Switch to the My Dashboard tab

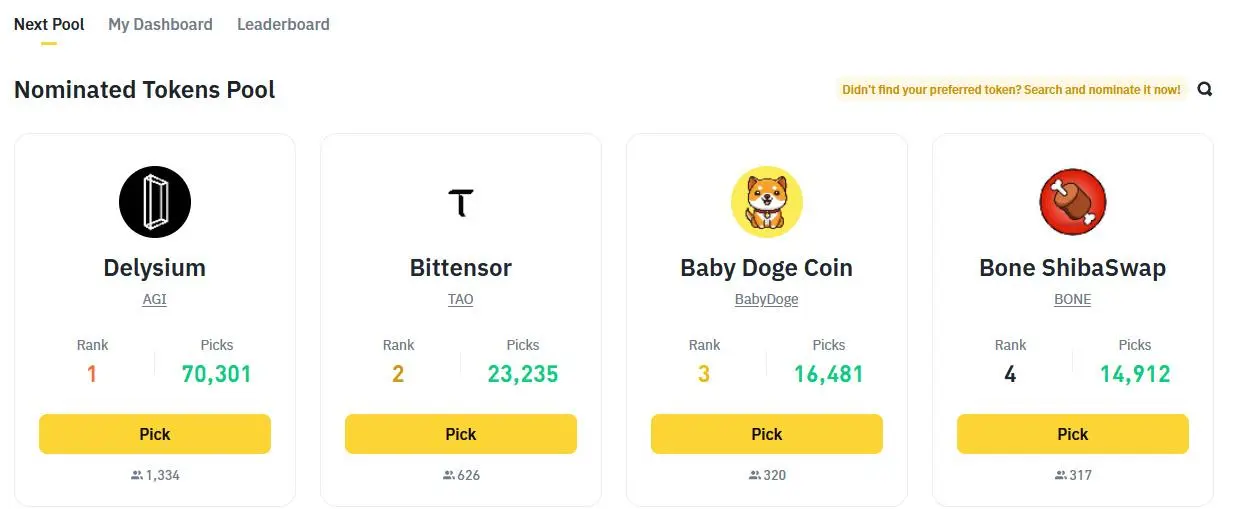[160, 24]
